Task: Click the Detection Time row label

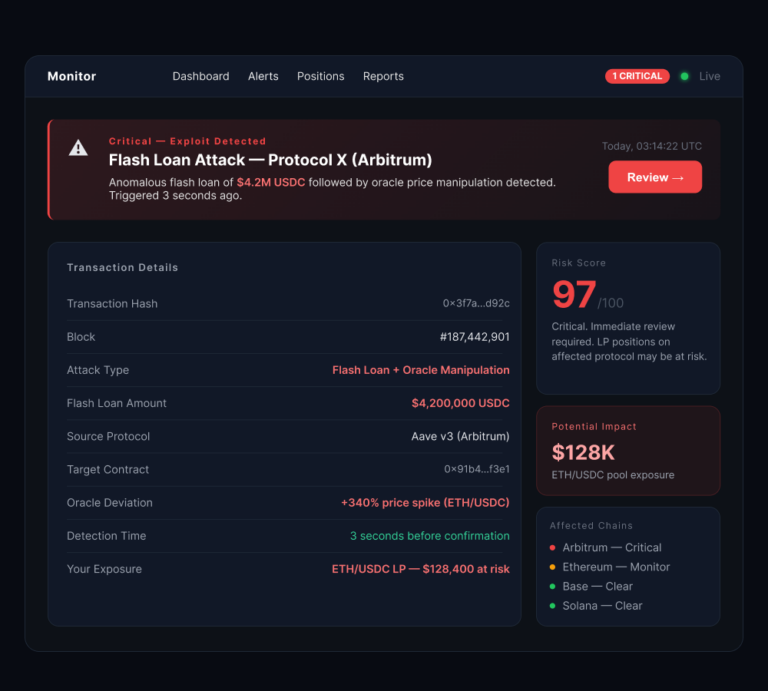Action: pos(106,536)
